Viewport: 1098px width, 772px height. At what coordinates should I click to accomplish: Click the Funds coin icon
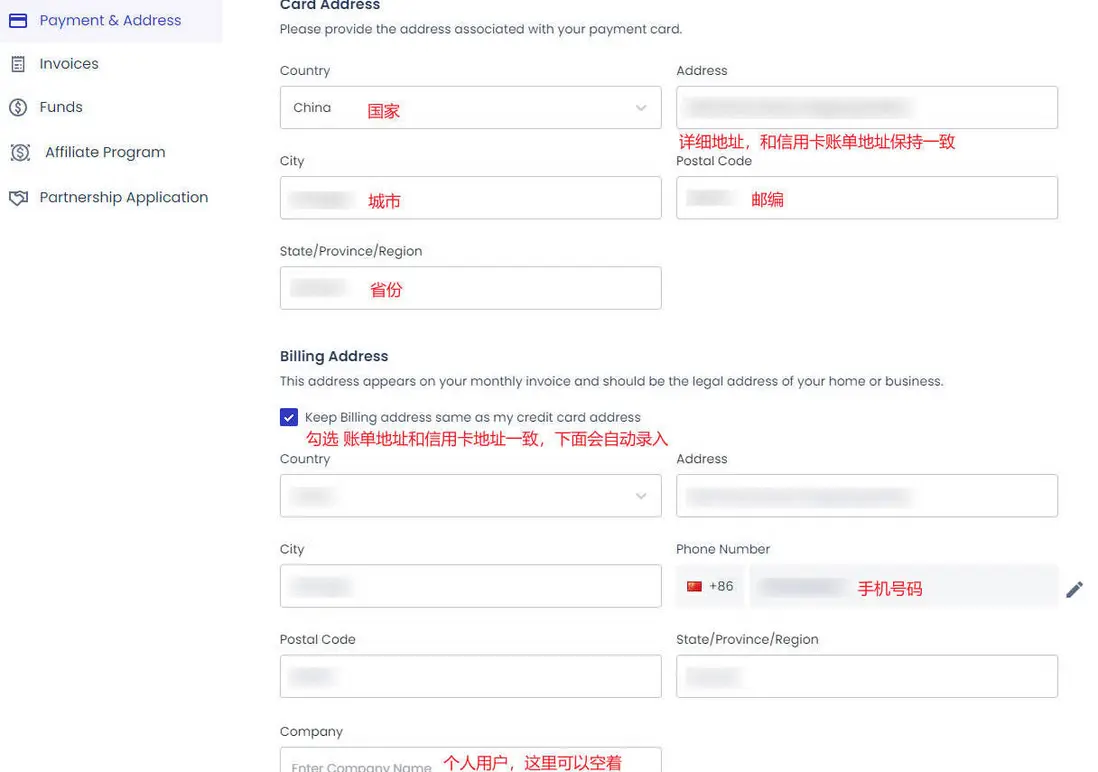point(17,107)
